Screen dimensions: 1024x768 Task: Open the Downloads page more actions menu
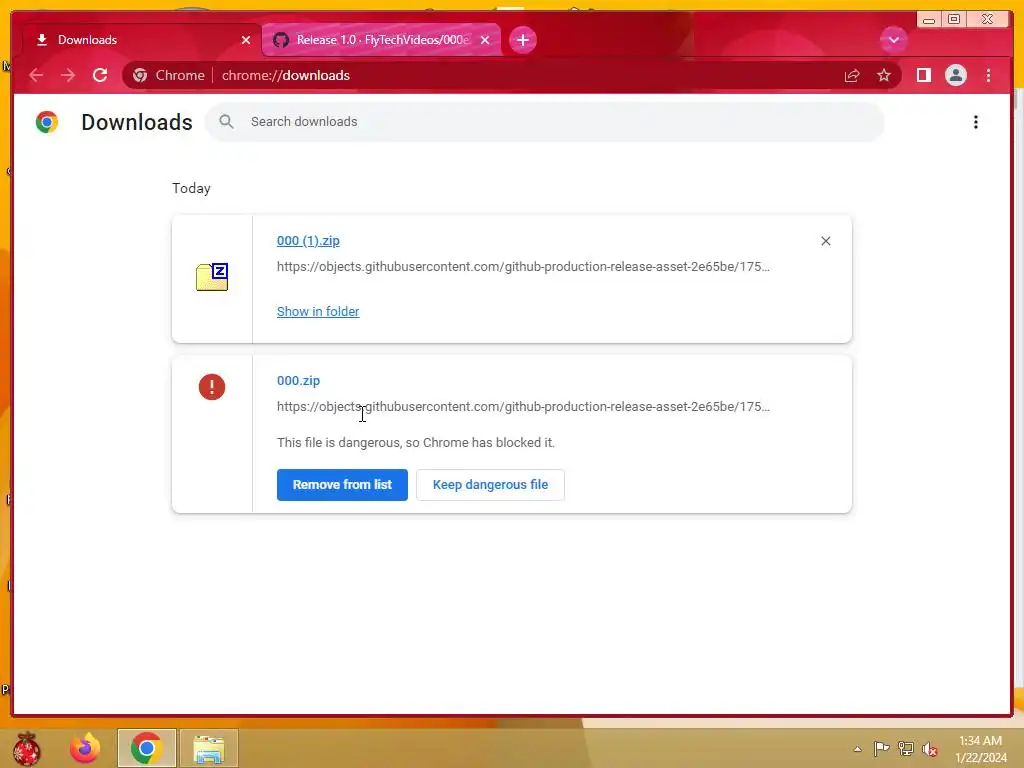[x=976, y=122]
